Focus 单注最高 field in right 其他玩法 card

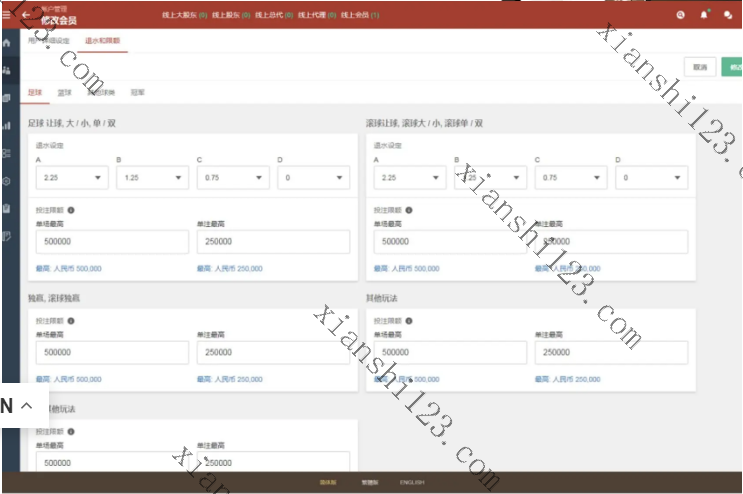[611, 352]
